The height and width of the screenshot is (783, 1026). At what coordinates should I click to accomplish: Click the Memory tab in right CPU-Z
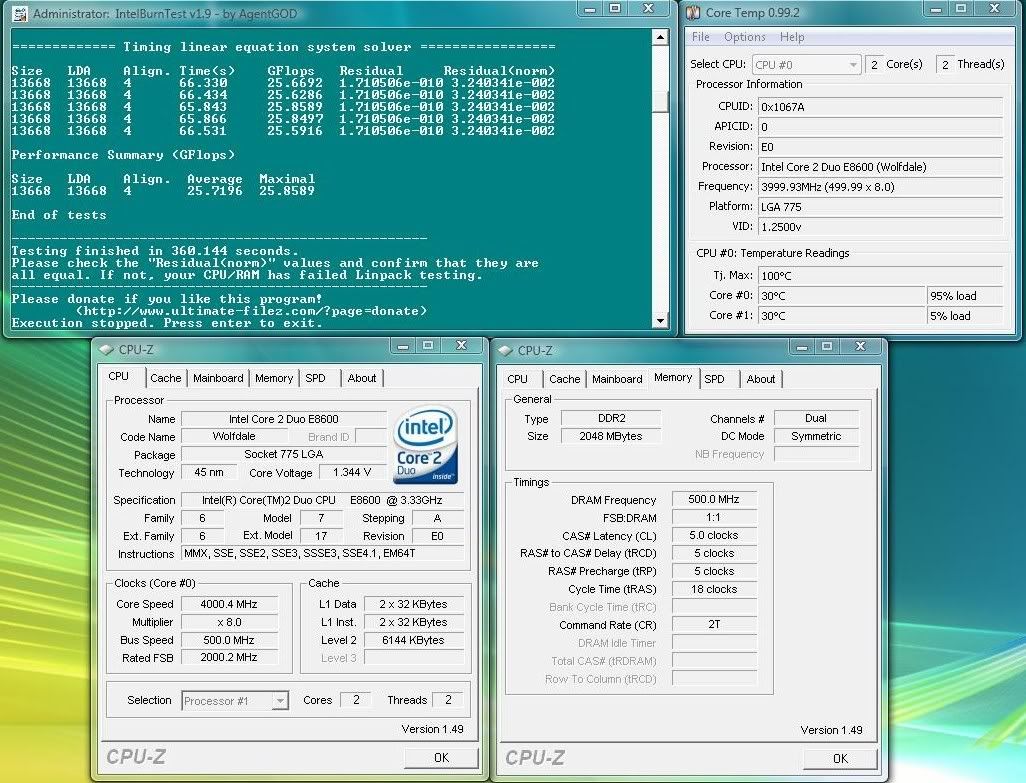coord(673,377)
